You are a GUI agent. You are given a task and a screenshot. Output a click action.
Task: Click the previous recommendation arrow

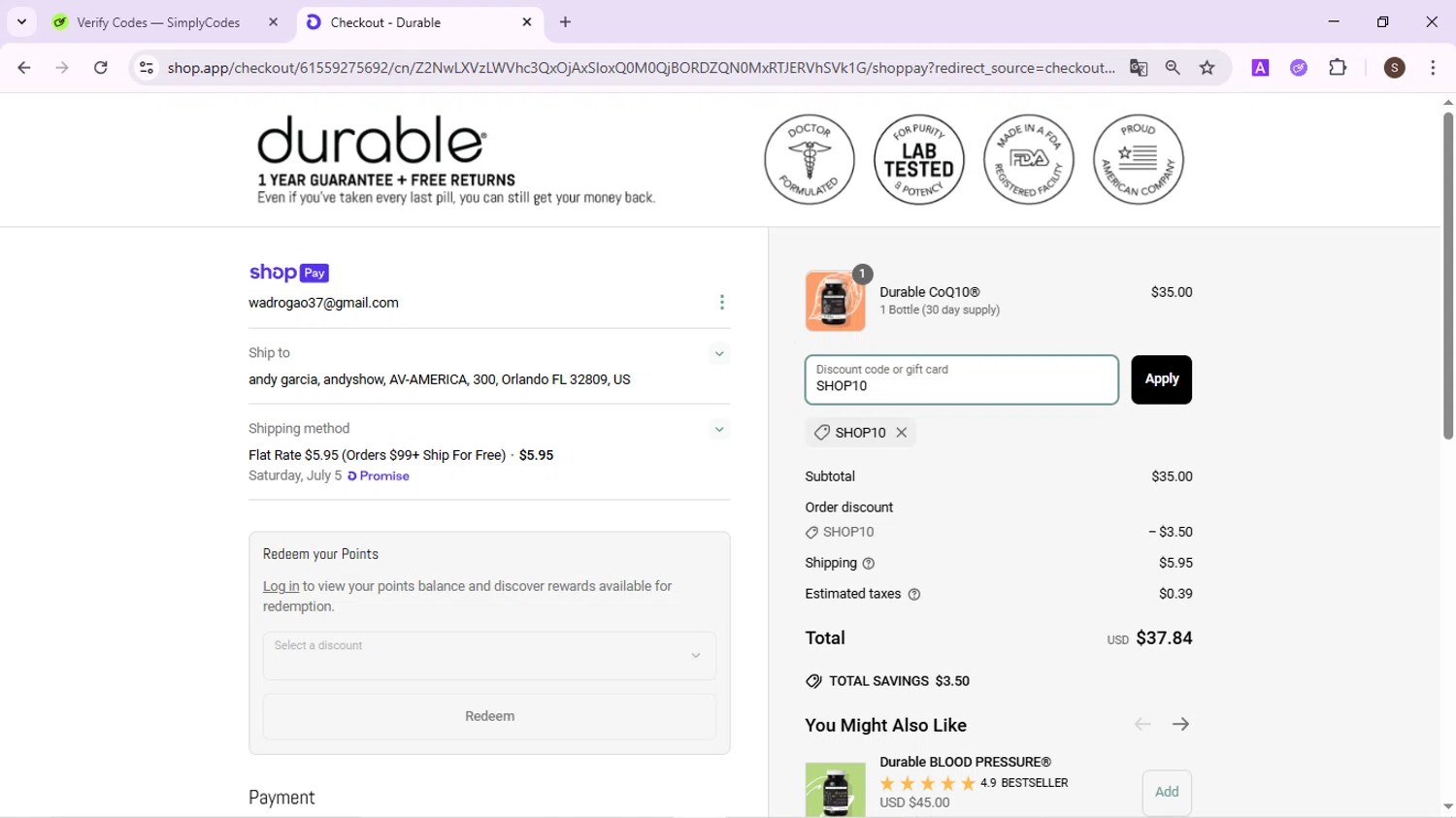(1142, 724)
